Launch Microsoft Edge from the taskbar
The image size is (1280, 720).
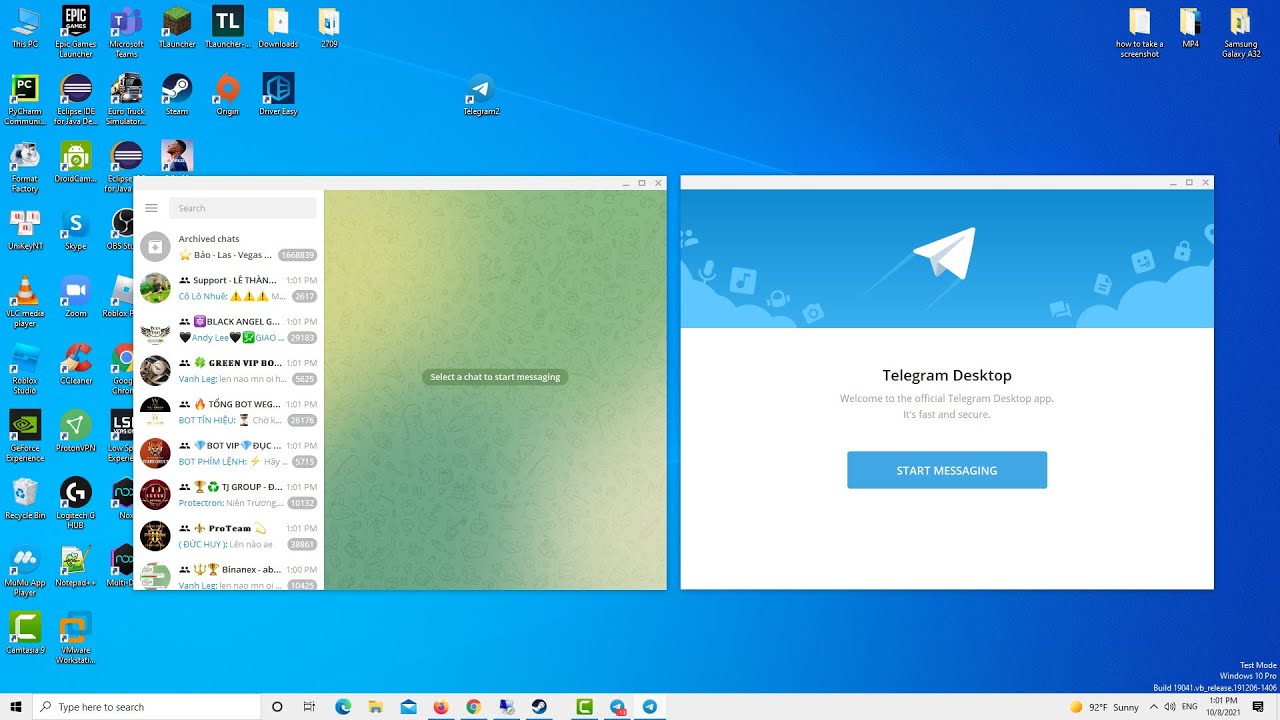tap(343, 707)
